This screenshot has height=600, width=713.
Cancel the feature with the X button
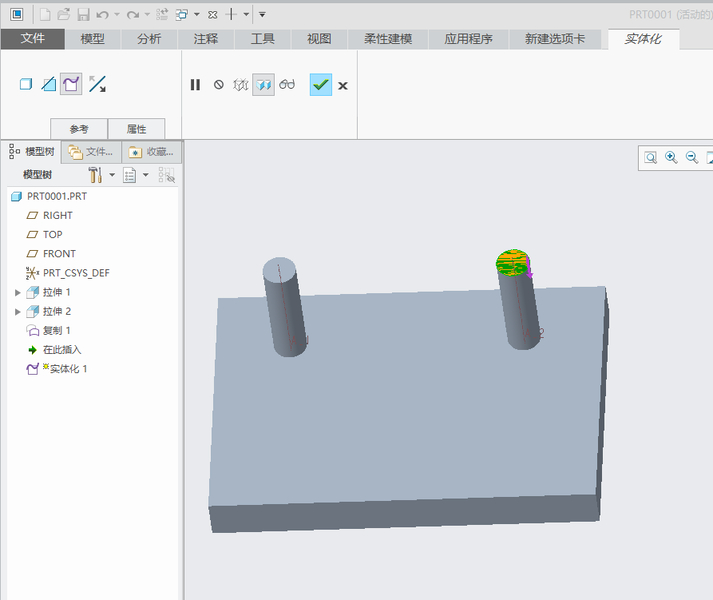343,86
